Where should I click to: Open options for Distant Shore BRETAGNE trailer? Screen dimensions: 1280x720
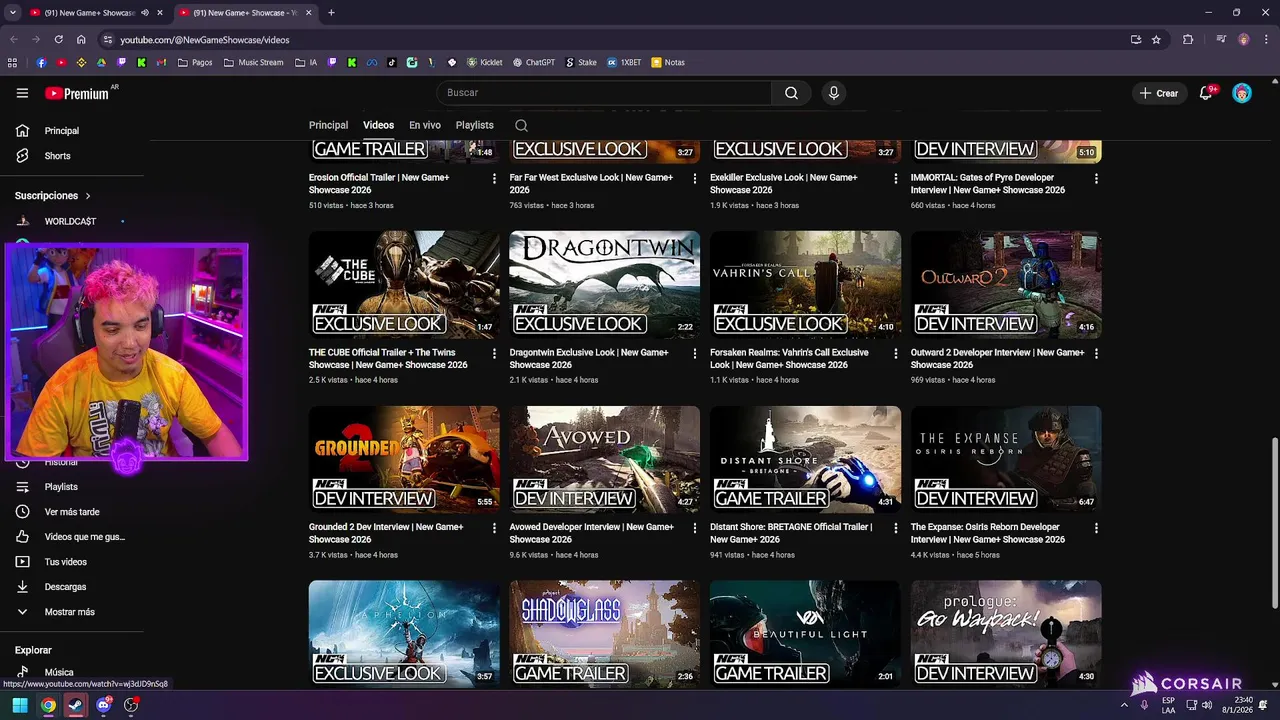click(x=895, y=528)
